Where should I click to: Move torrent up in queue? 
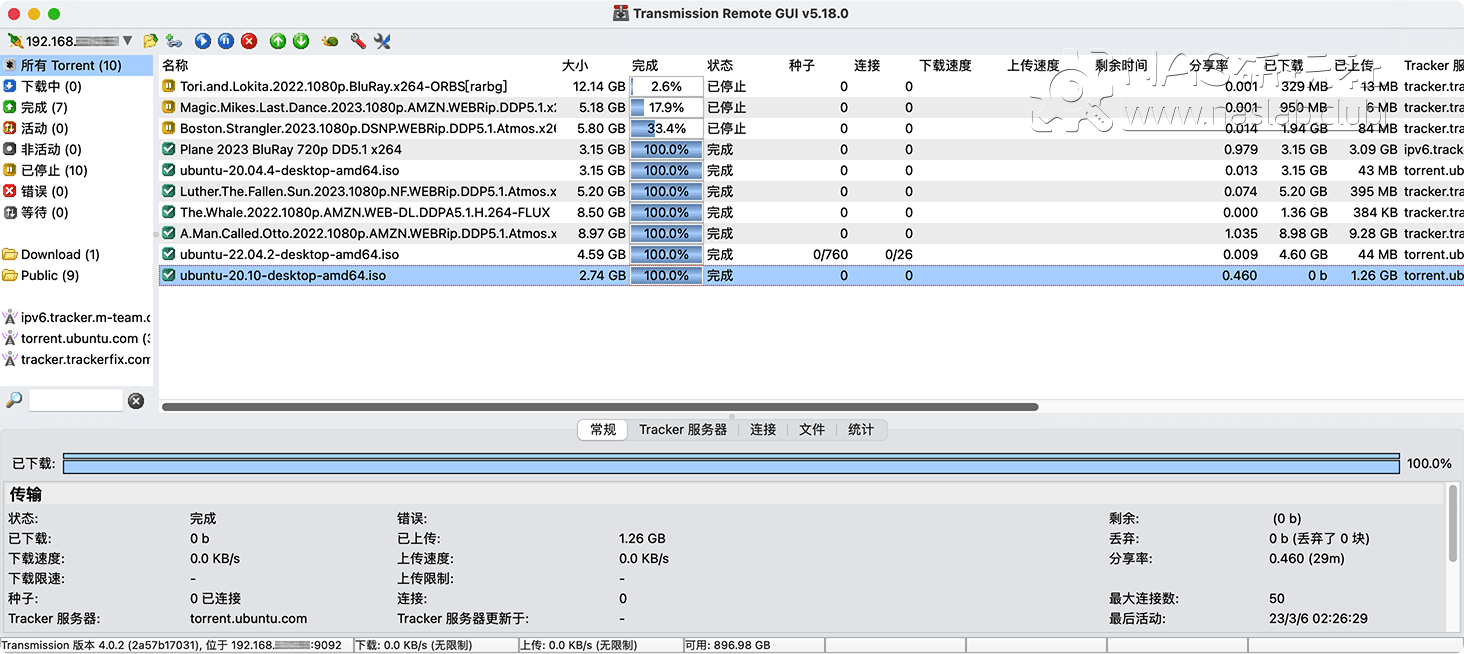[x=278, y=41]
